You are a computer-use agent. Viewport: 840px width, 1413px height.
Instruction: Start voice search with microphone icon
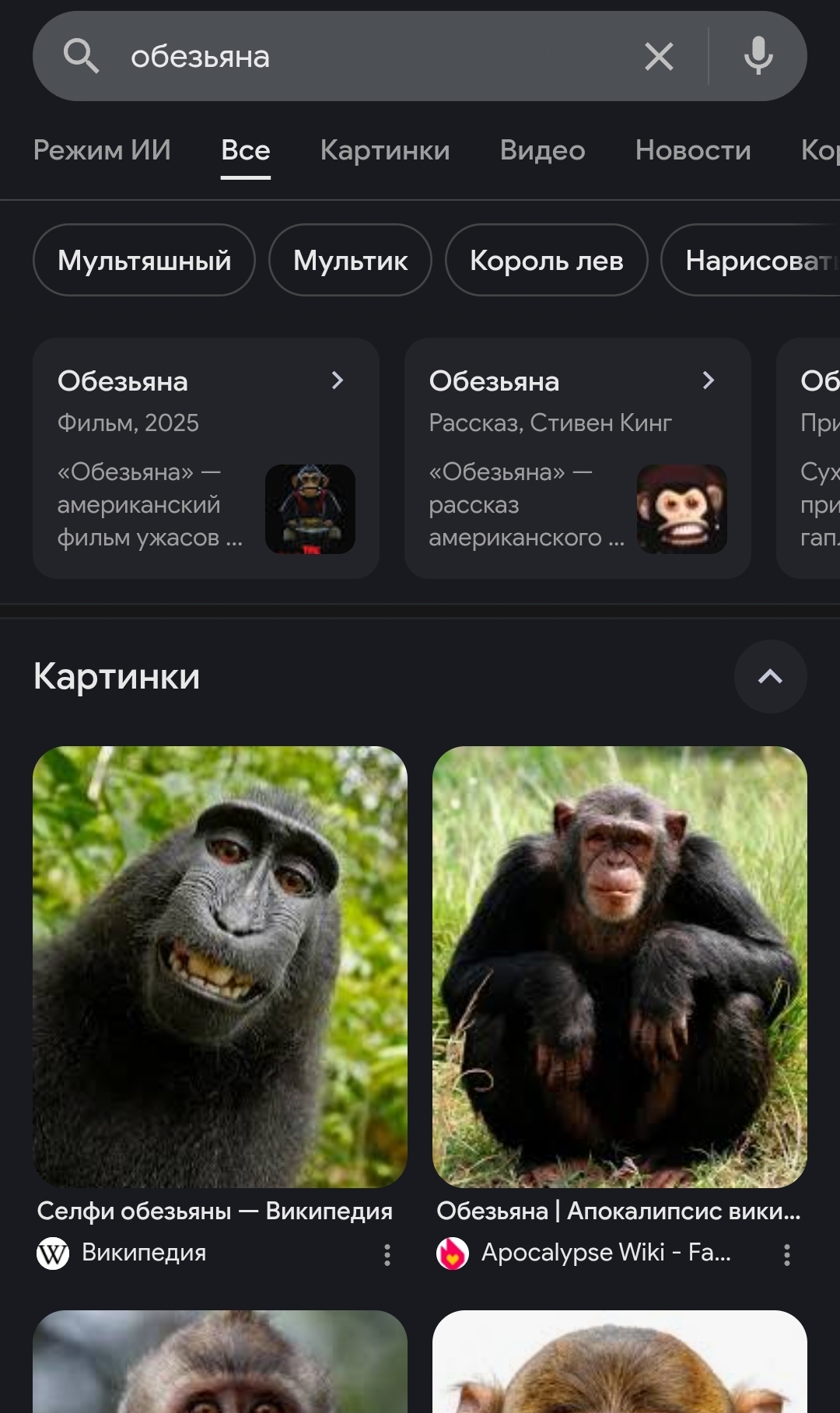pos(758,56)
